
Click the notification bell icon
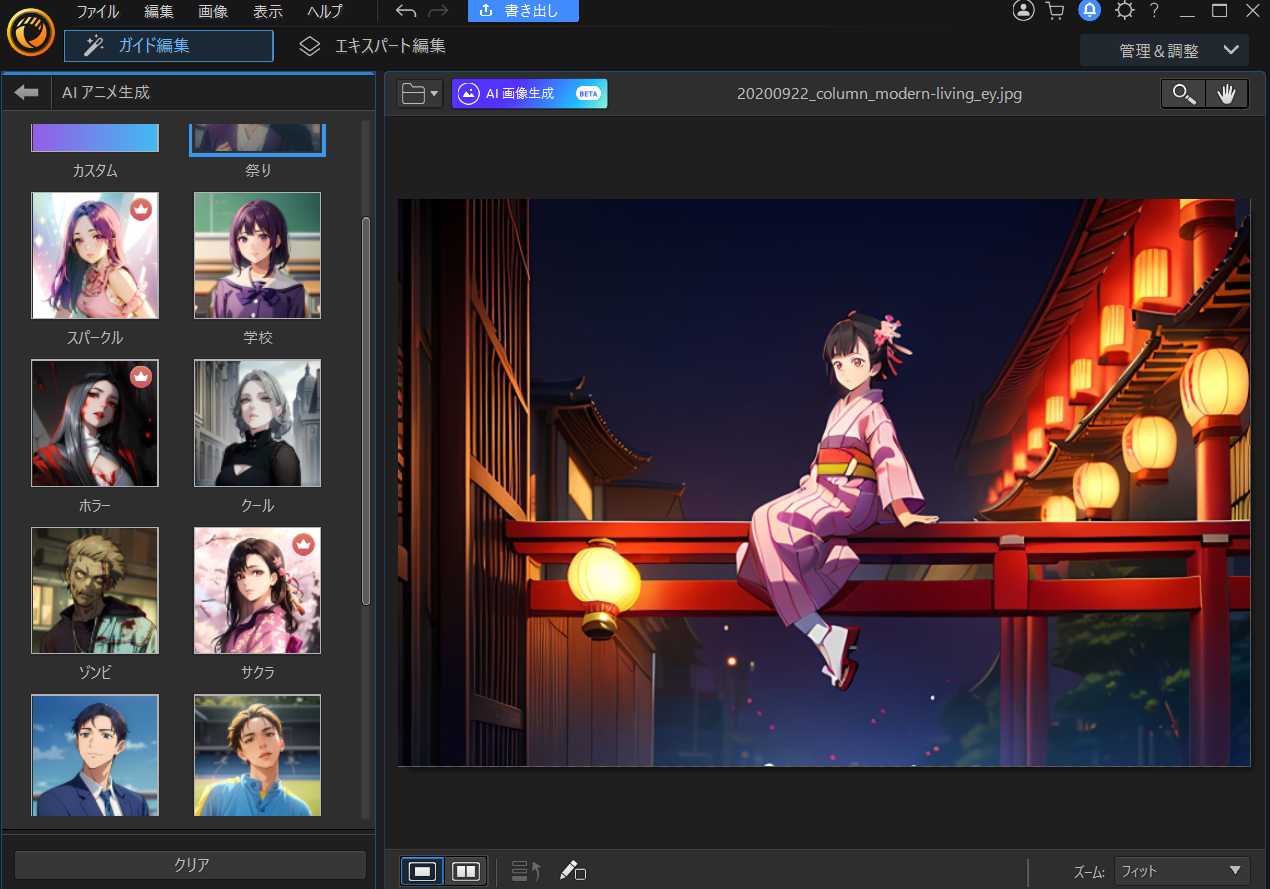click(x=1089, y=11)
